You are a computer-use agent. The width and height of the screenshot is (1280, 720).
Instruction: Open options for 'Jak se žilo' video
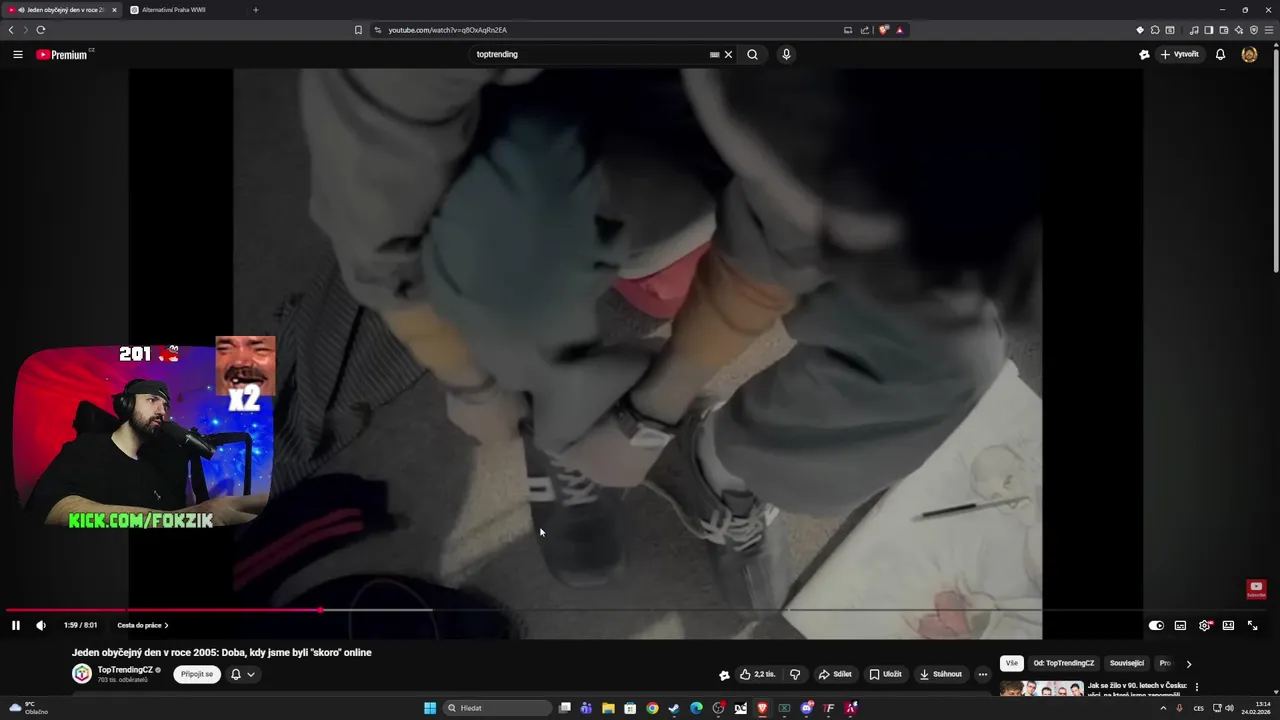(x=1197, y=688)
